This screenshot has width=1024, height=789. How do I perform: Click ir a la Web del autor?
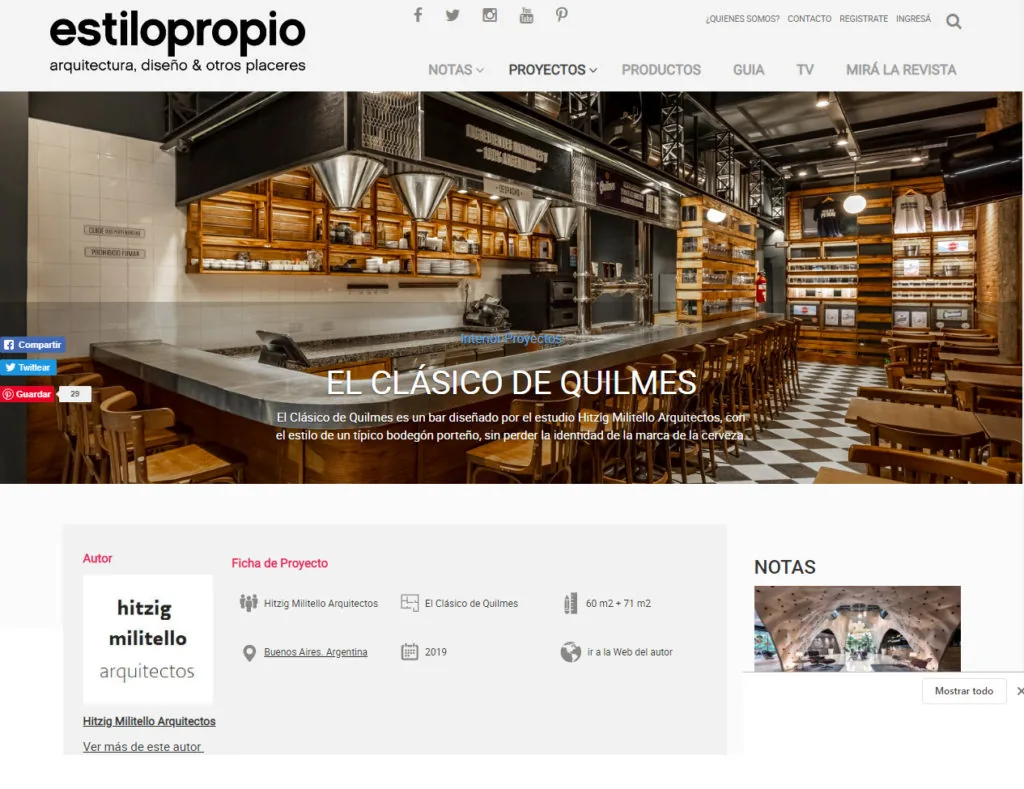click(x=630, y=652)
